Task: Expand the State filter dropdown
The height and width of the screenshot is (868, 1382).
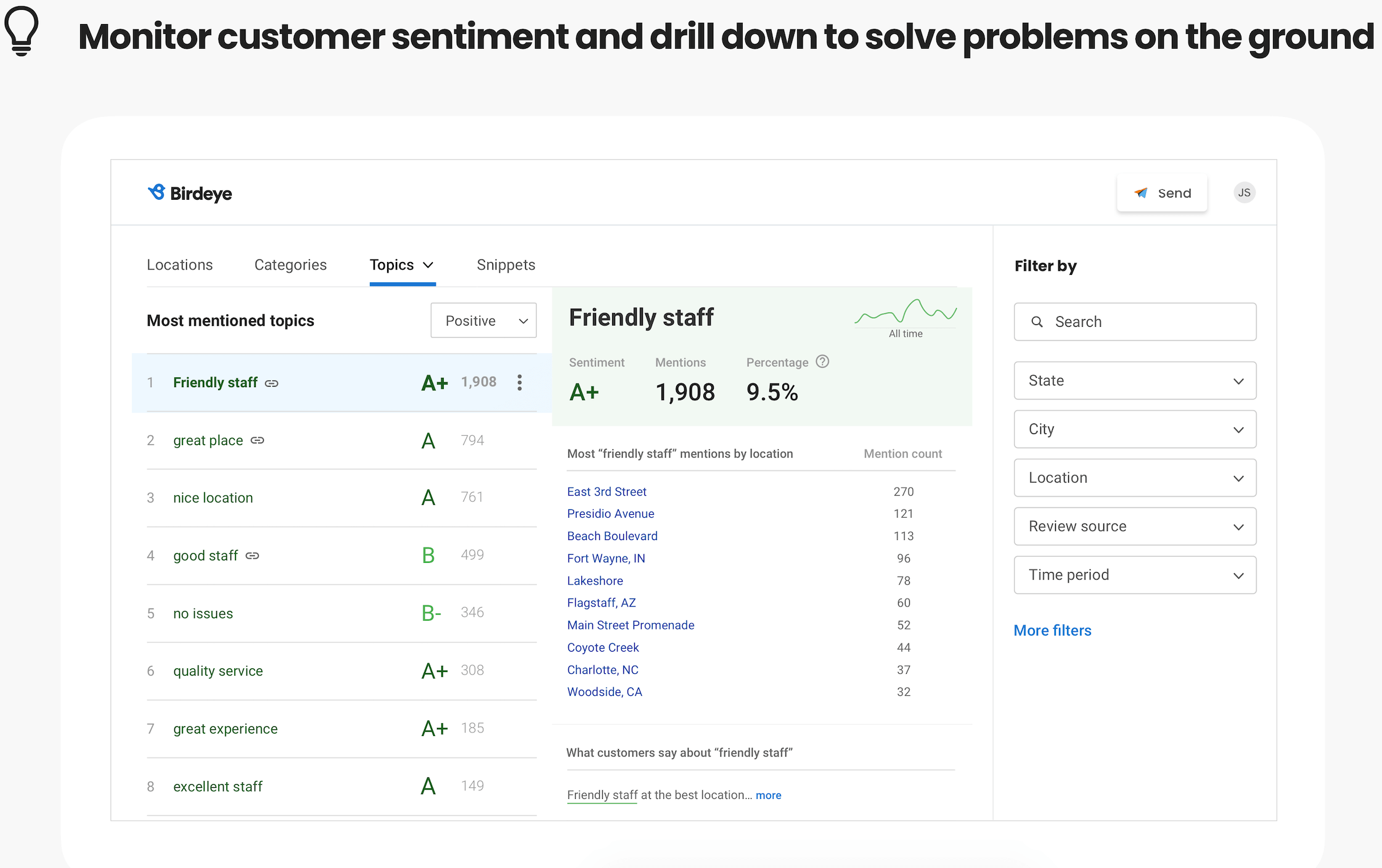Action: coord(1135,380)
